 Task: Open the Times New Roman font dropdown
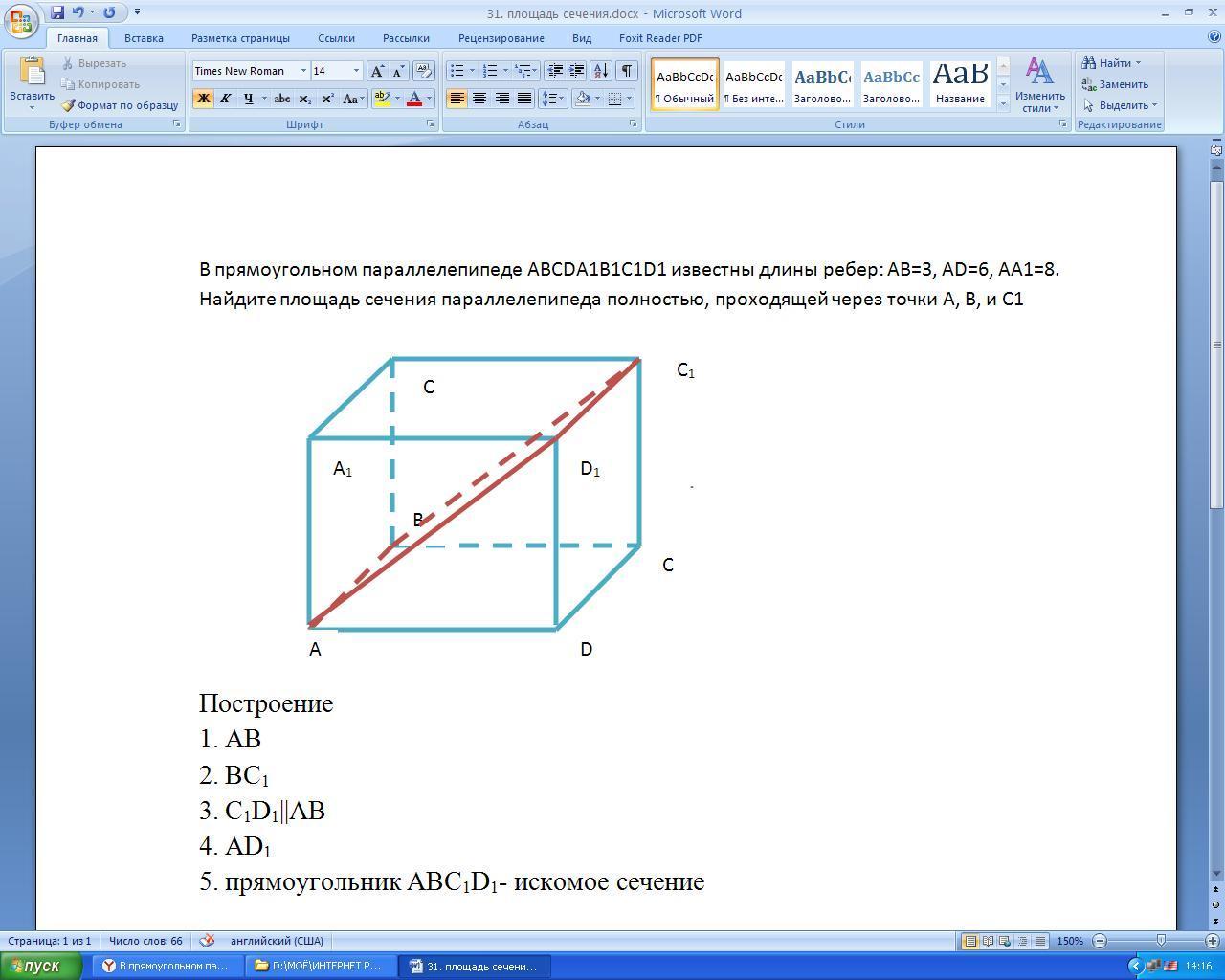(303, 71)
